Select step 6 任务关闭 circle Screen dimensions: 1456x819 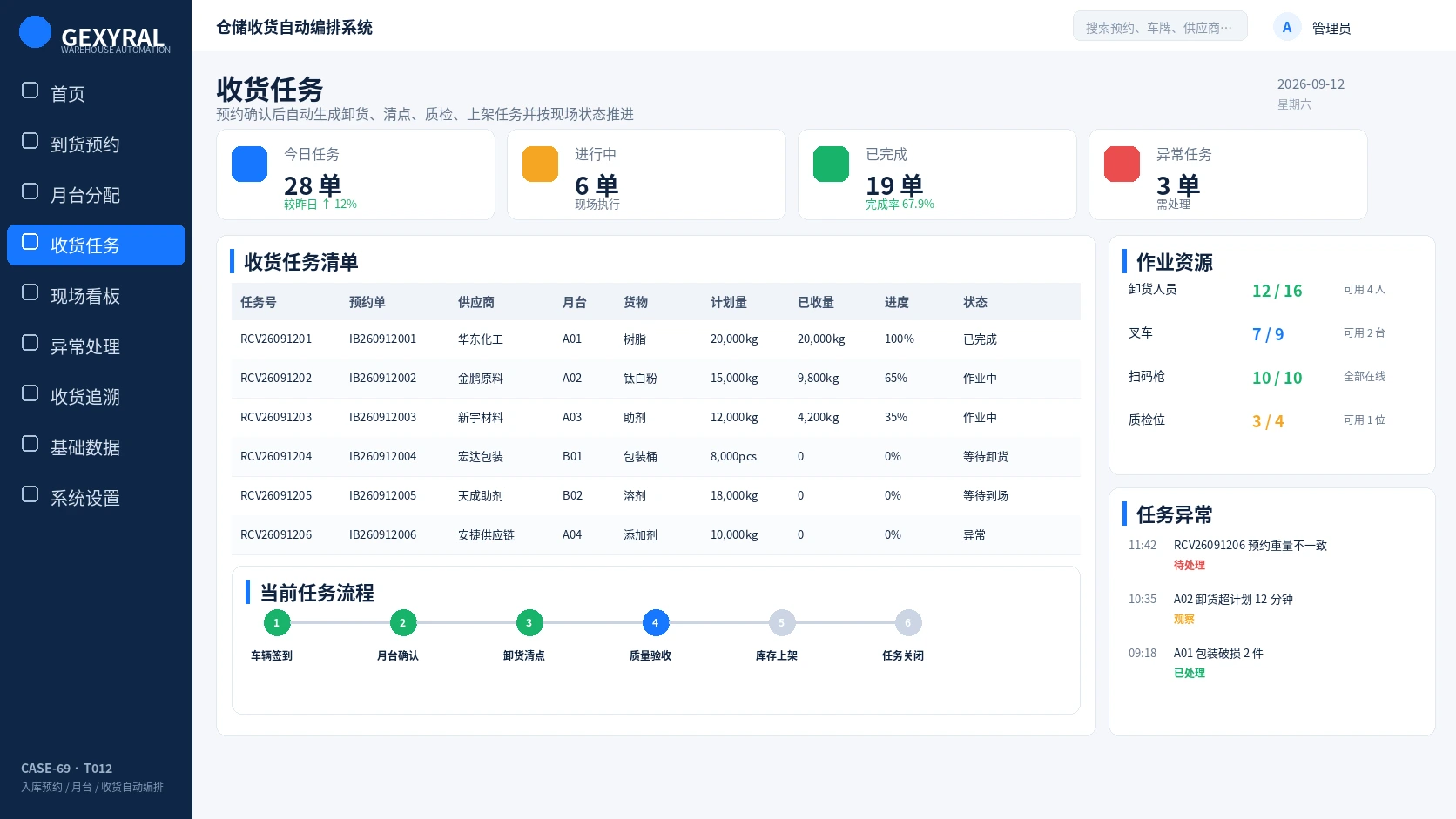[908, 622]
